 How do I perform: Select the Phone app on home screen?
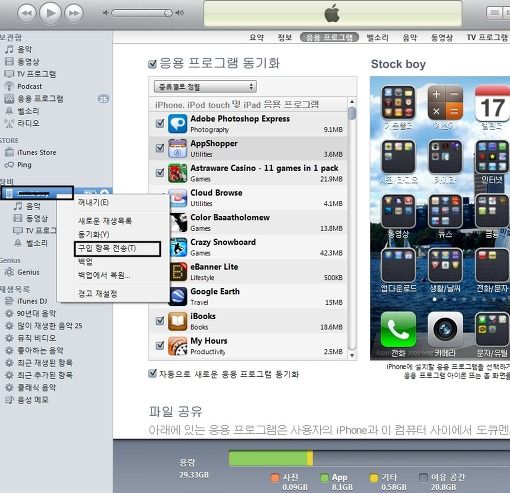pyautogui.click(x=398, y=329)
